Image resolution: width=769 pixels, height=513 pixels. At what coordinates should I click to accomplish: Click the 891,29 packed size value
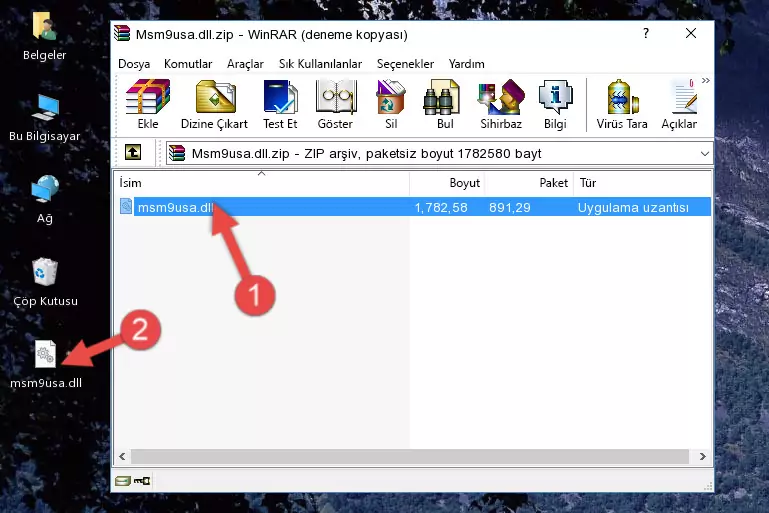[x=510, y=207]
